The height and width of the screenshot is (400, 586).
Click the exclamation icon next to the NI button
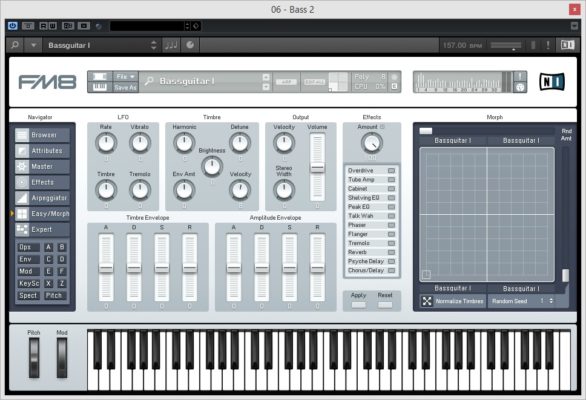(548, 45)
